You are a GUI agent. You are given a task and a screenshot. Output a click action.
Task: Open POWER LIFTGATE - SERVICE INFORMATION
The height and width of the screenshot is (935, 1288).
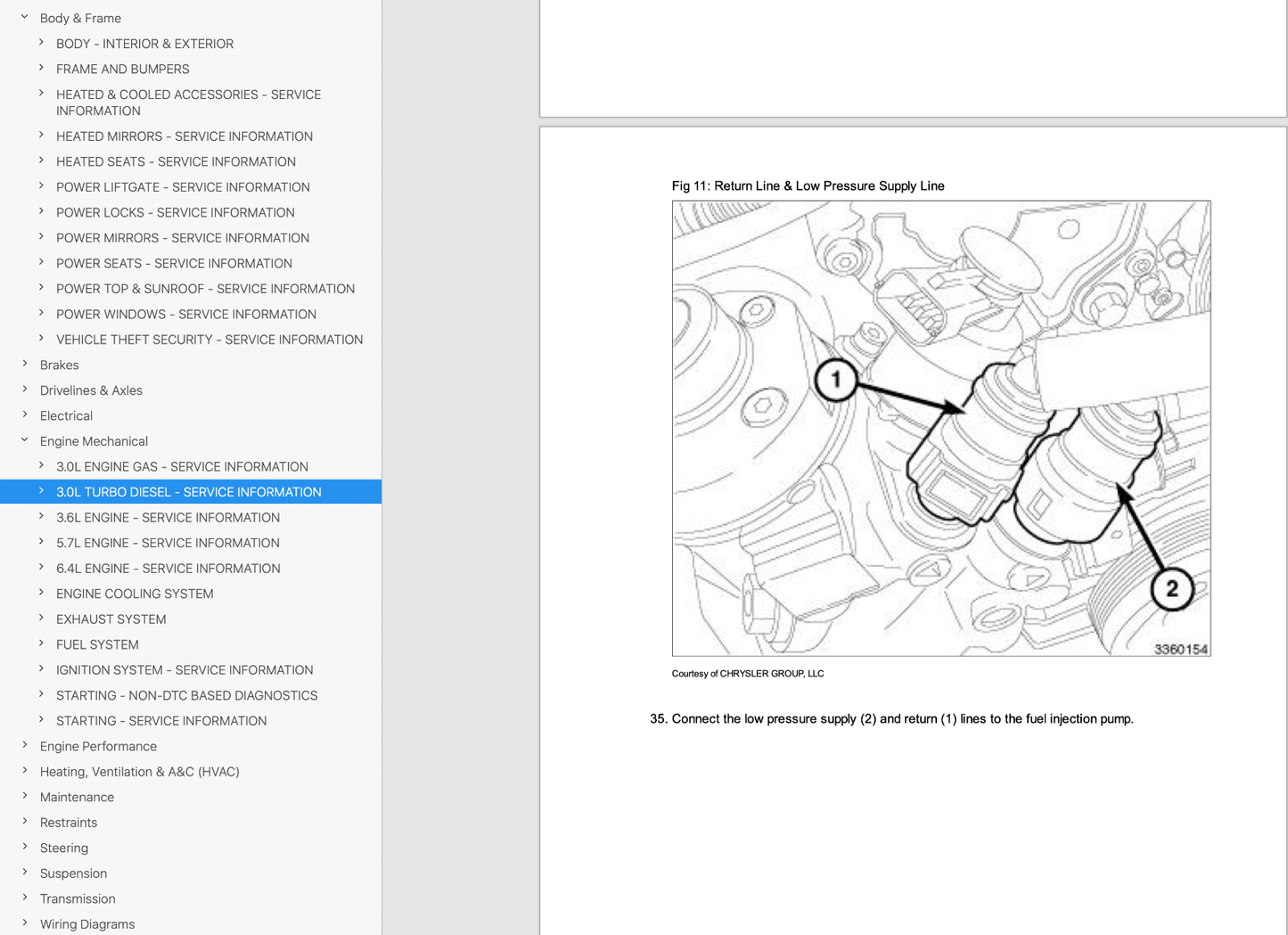[183, 187]
